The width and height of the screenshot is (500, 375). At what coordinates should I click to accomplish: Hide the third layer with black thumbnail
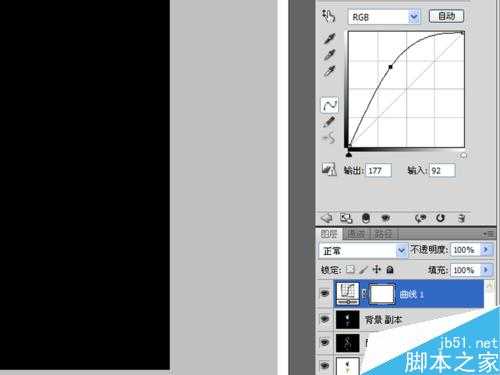click(x=324, y=342)
